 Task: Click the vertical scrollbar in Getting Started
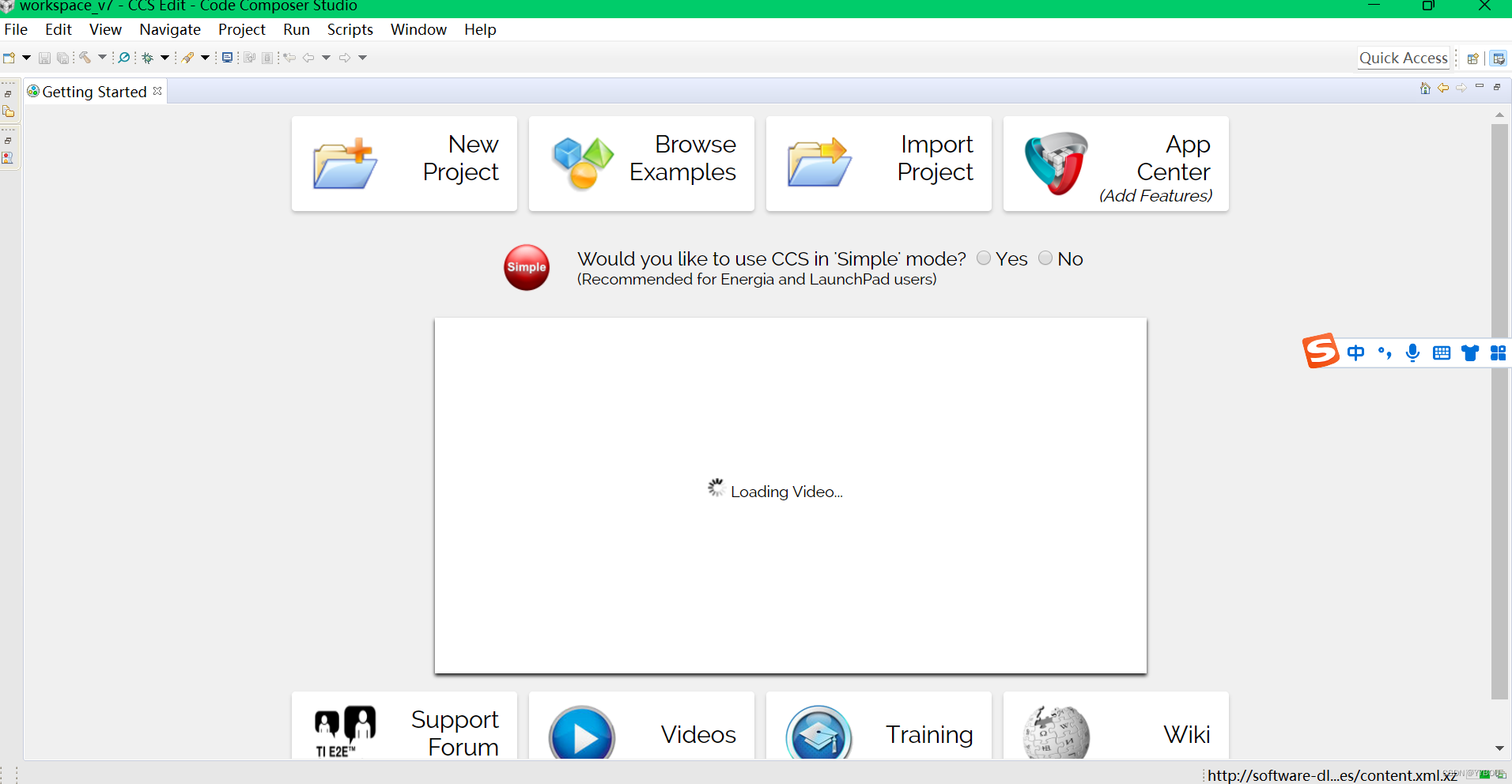(1499, 411)
